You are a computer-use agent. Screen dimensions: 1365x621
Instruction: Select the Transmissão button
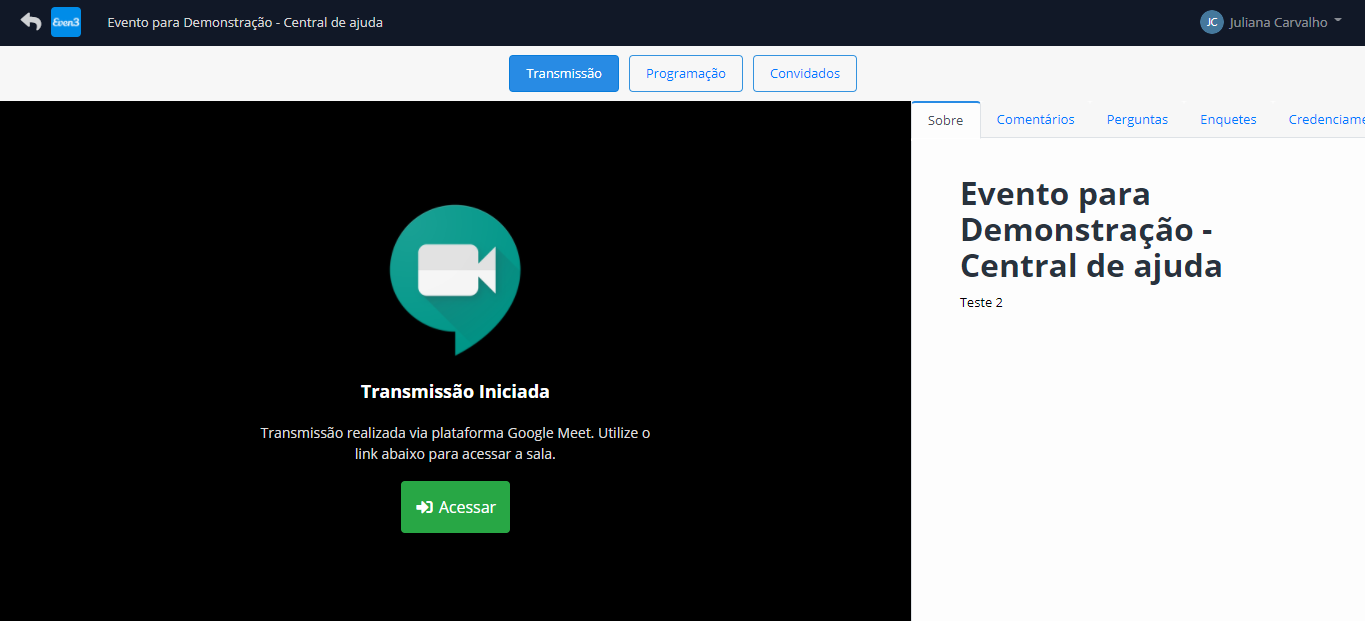564,73
